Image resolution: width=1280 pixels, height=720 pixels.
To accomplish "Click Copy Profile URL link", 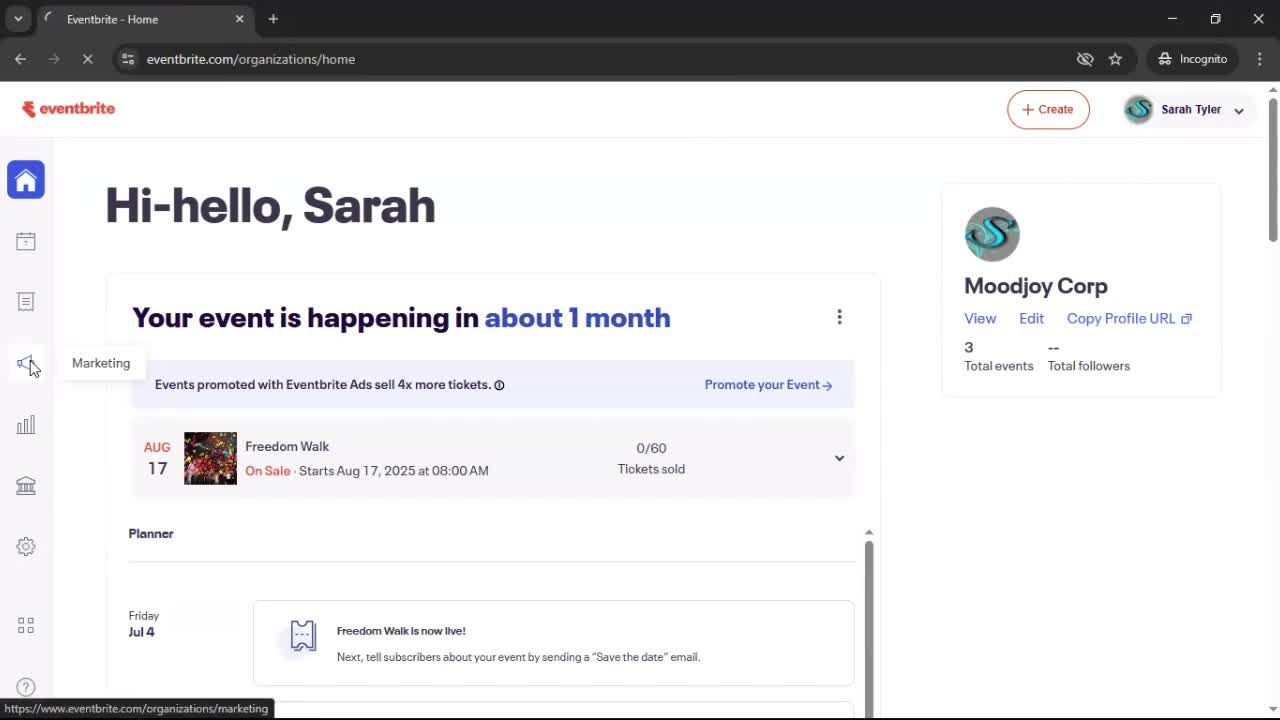I will click(1121, 319).
